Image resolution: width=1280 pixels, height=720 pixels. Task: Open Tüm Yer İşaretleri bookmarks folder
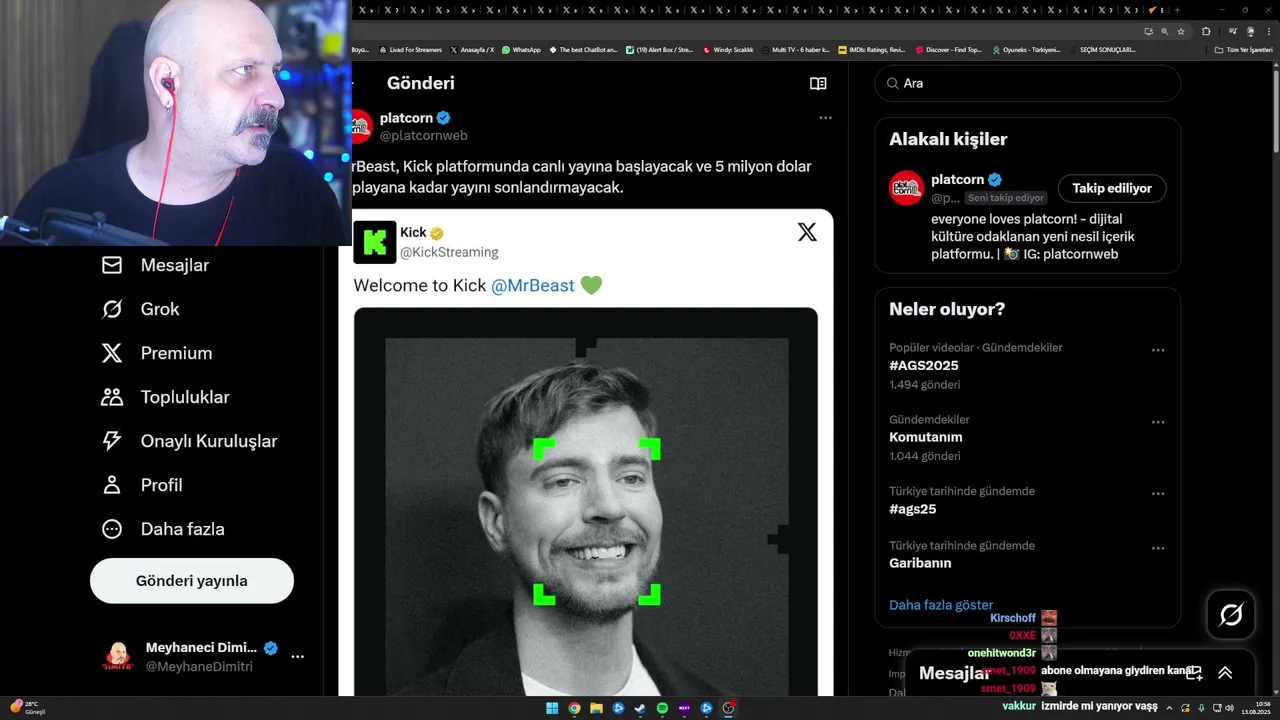1244,49
